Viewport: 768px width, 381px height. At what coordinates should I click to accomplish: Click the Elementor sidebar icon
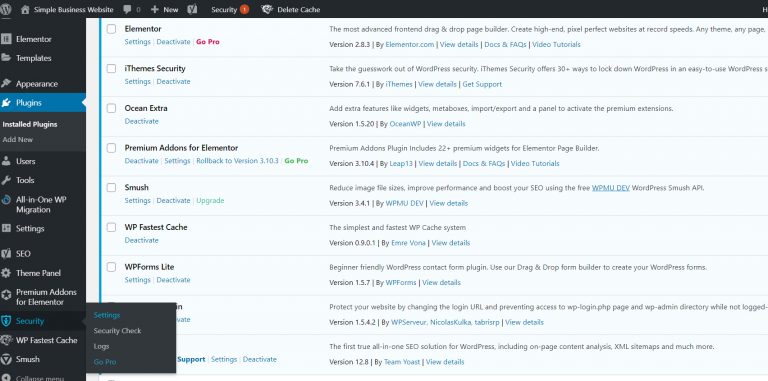[6, 39]
